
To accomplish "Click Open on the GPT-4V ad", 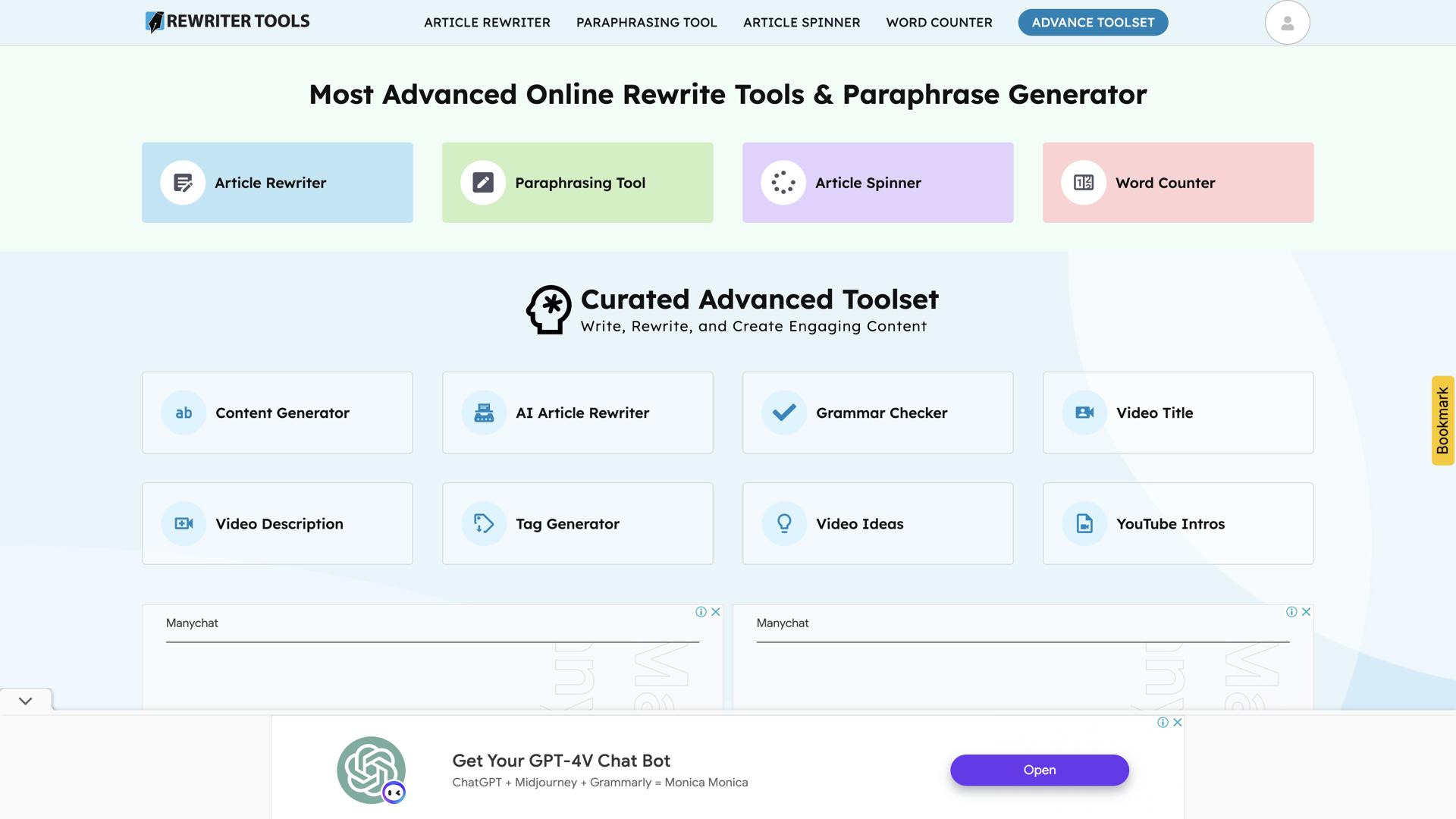I will [x=1039, y=770].
